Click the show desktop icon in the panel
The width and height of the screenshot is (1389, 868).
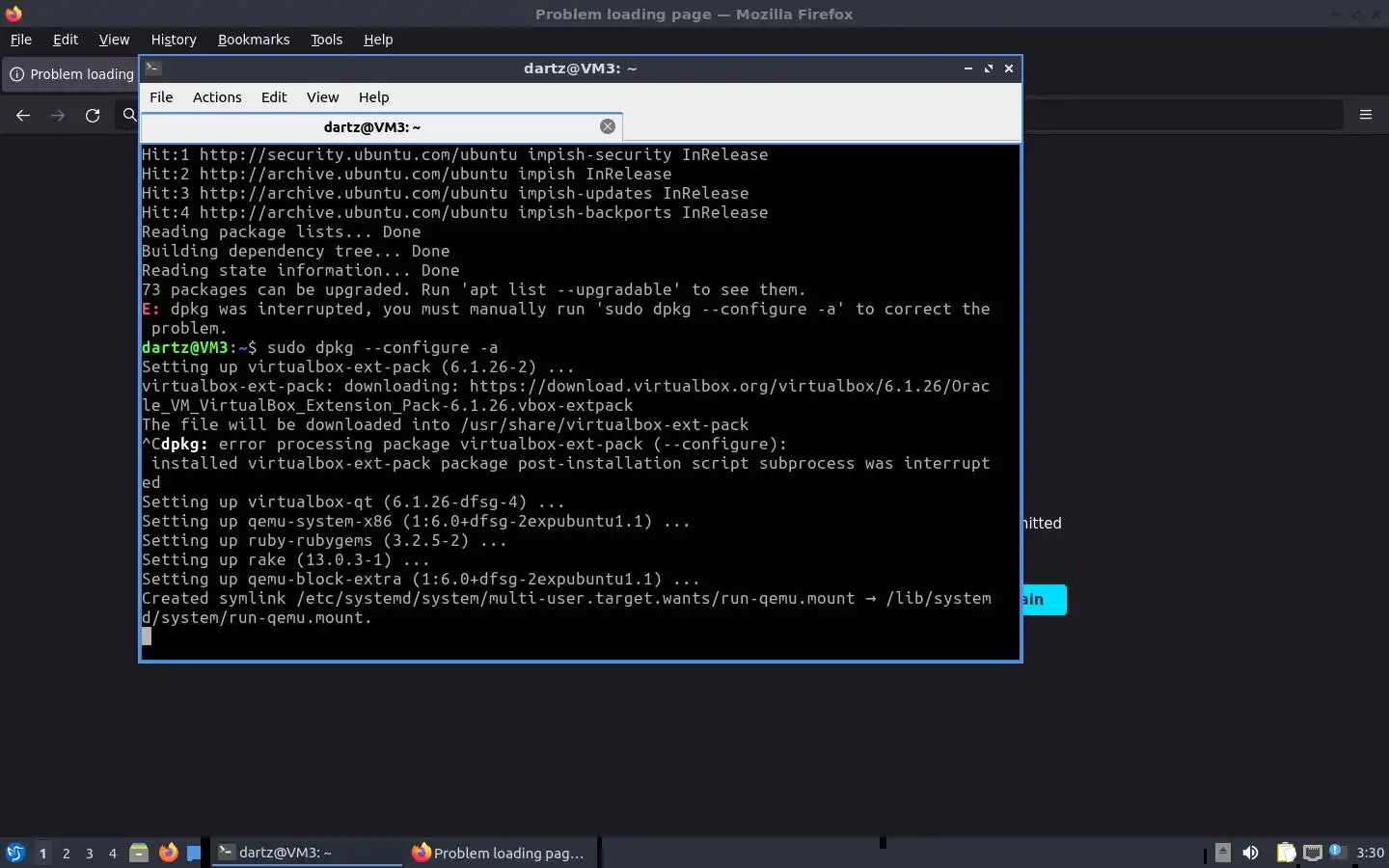tap(194, 853)
